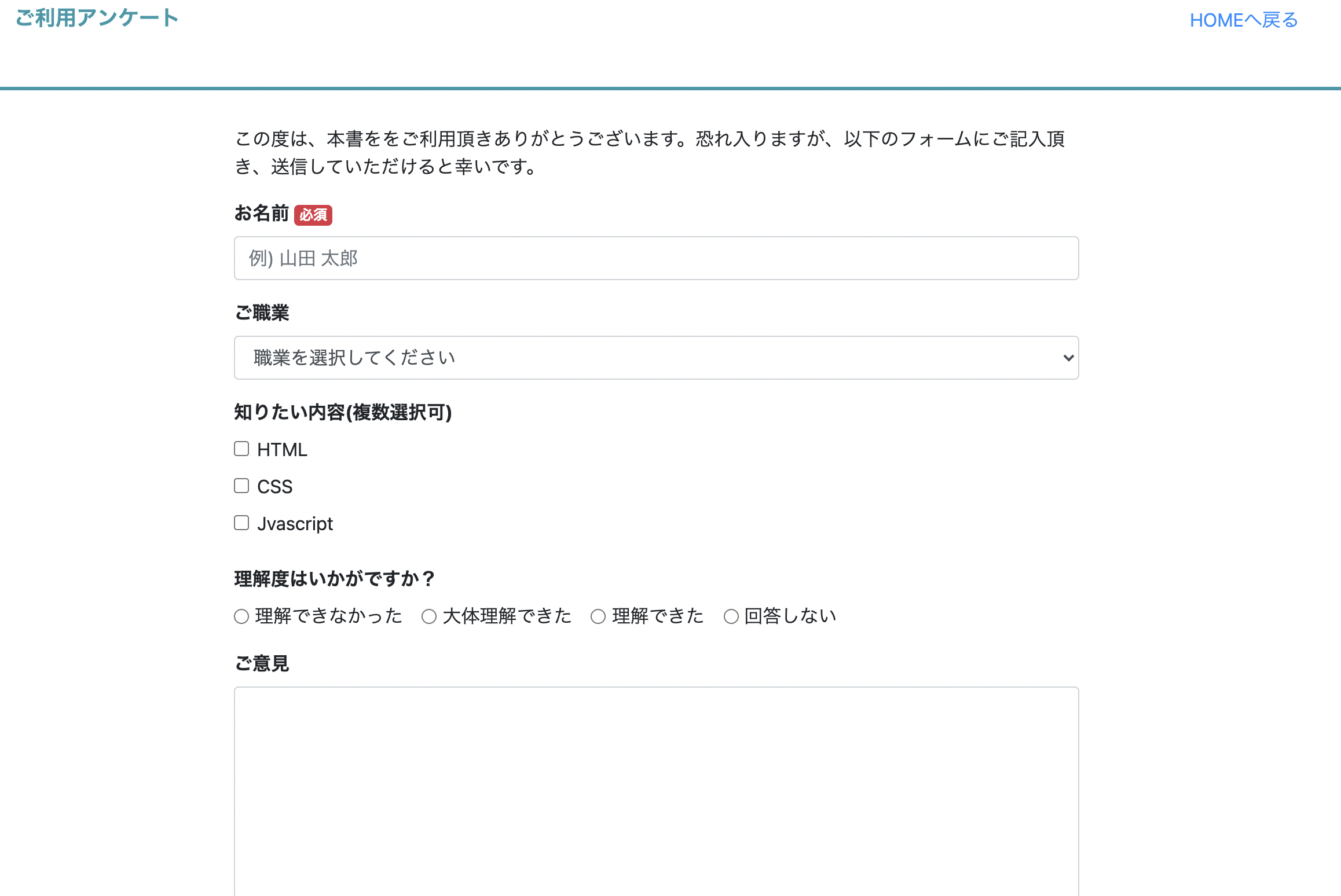Click the CSS checkbox label text
1341x896 pixels.
click(274, 487)
